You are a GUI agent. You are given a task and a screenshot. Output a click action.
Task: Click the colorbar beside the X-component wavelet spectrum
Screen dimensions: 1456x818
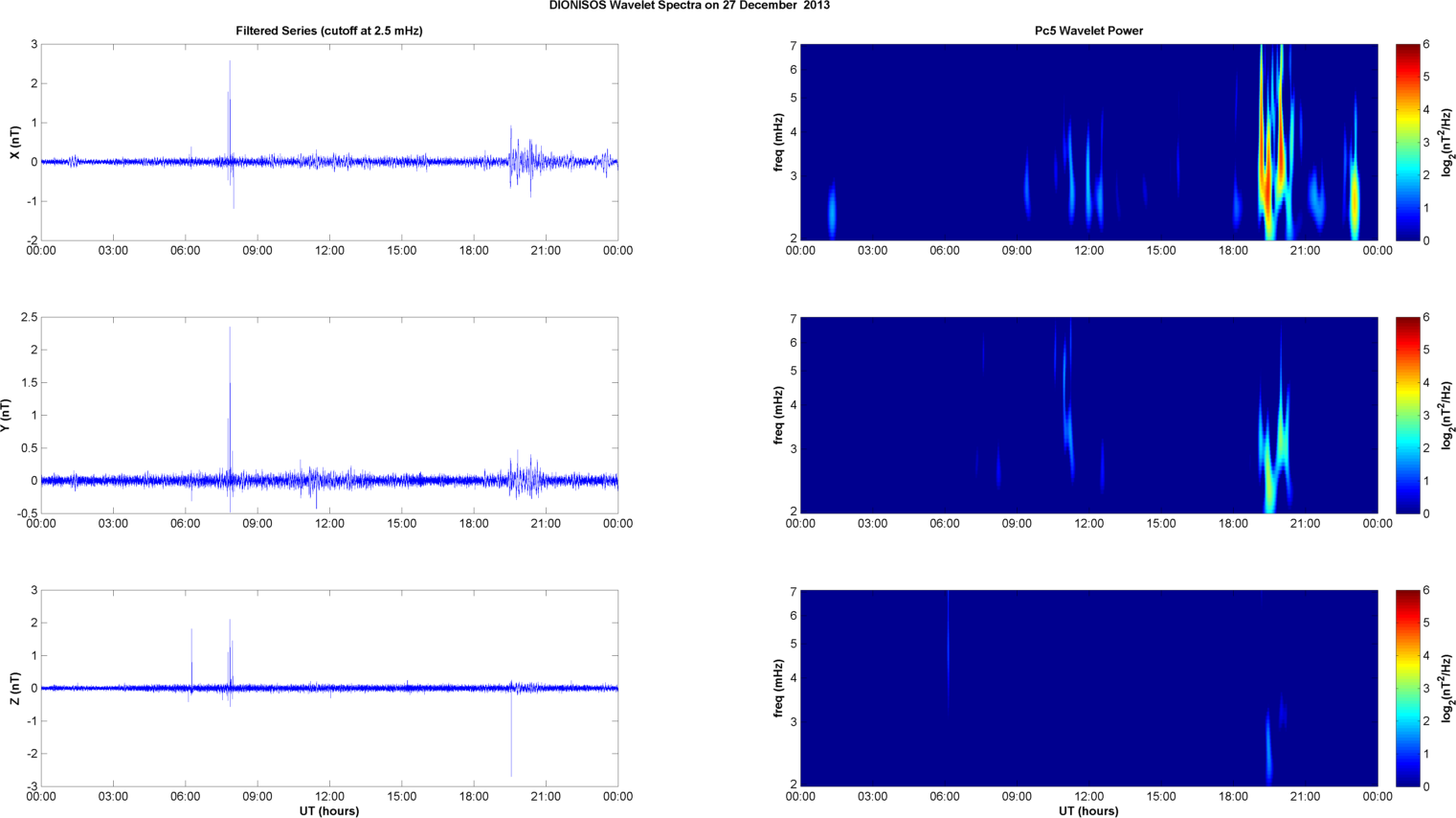click(x=1407, y=142)
